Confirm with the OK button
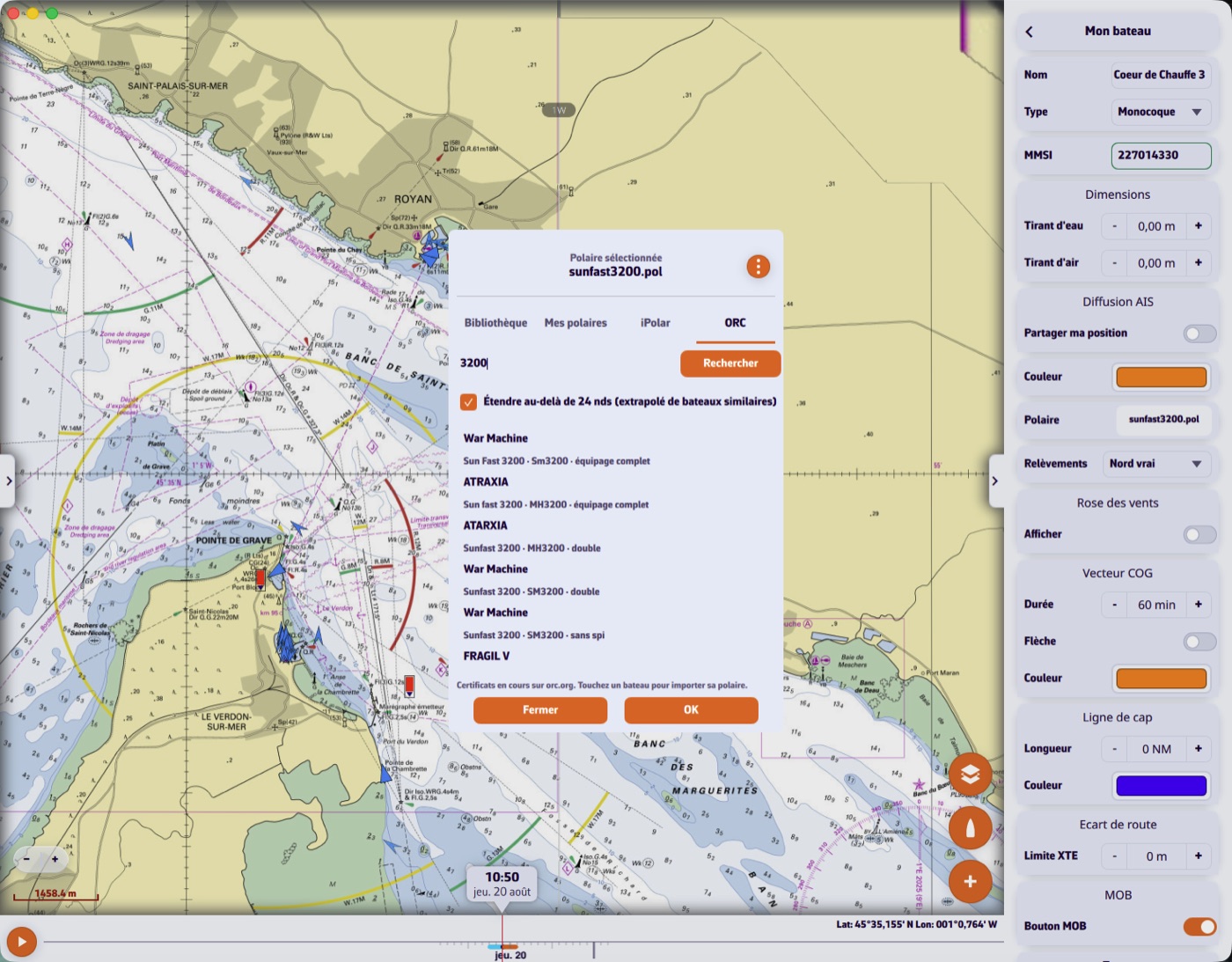Viewport: 1232px width, 962px height. 691,710
